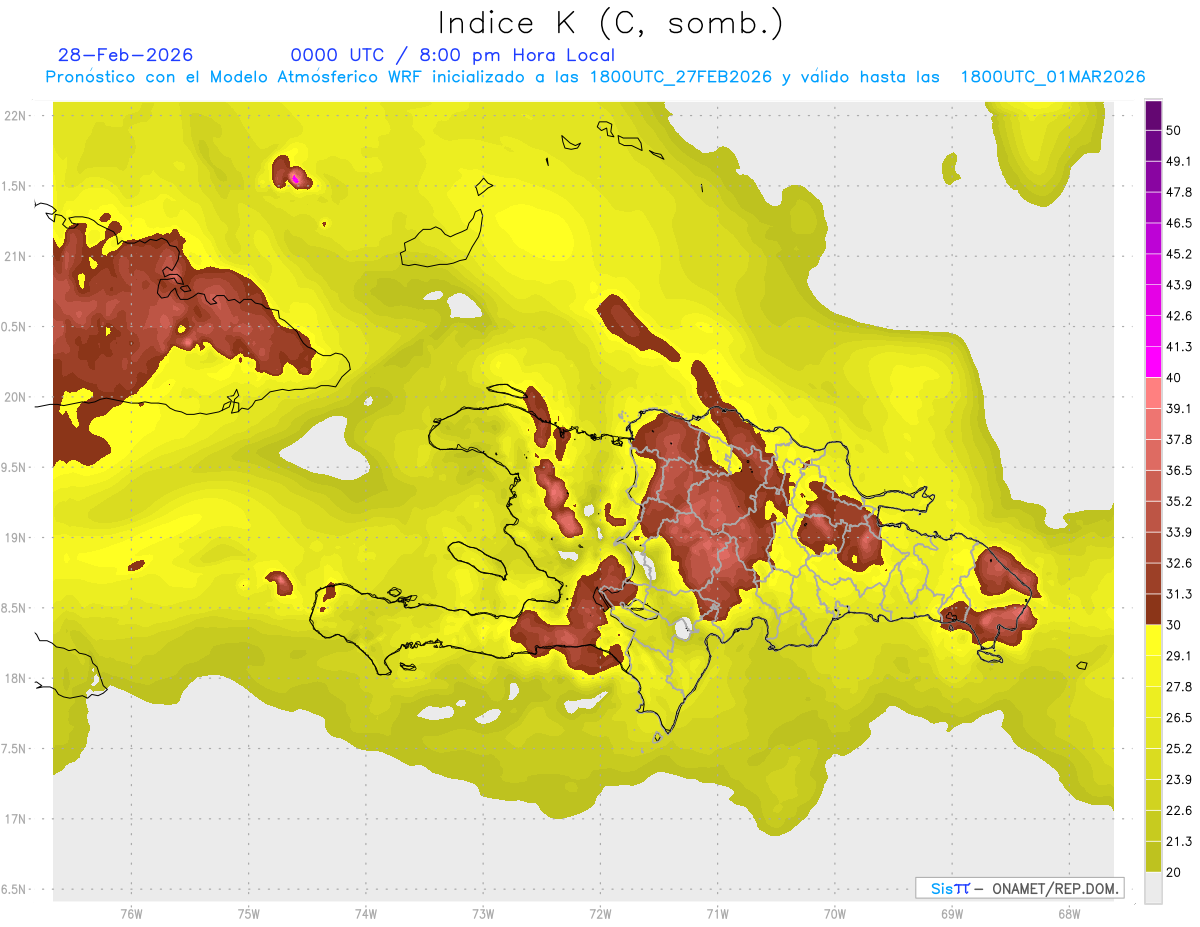Click the "76W" longitude label

click(131, 913)
